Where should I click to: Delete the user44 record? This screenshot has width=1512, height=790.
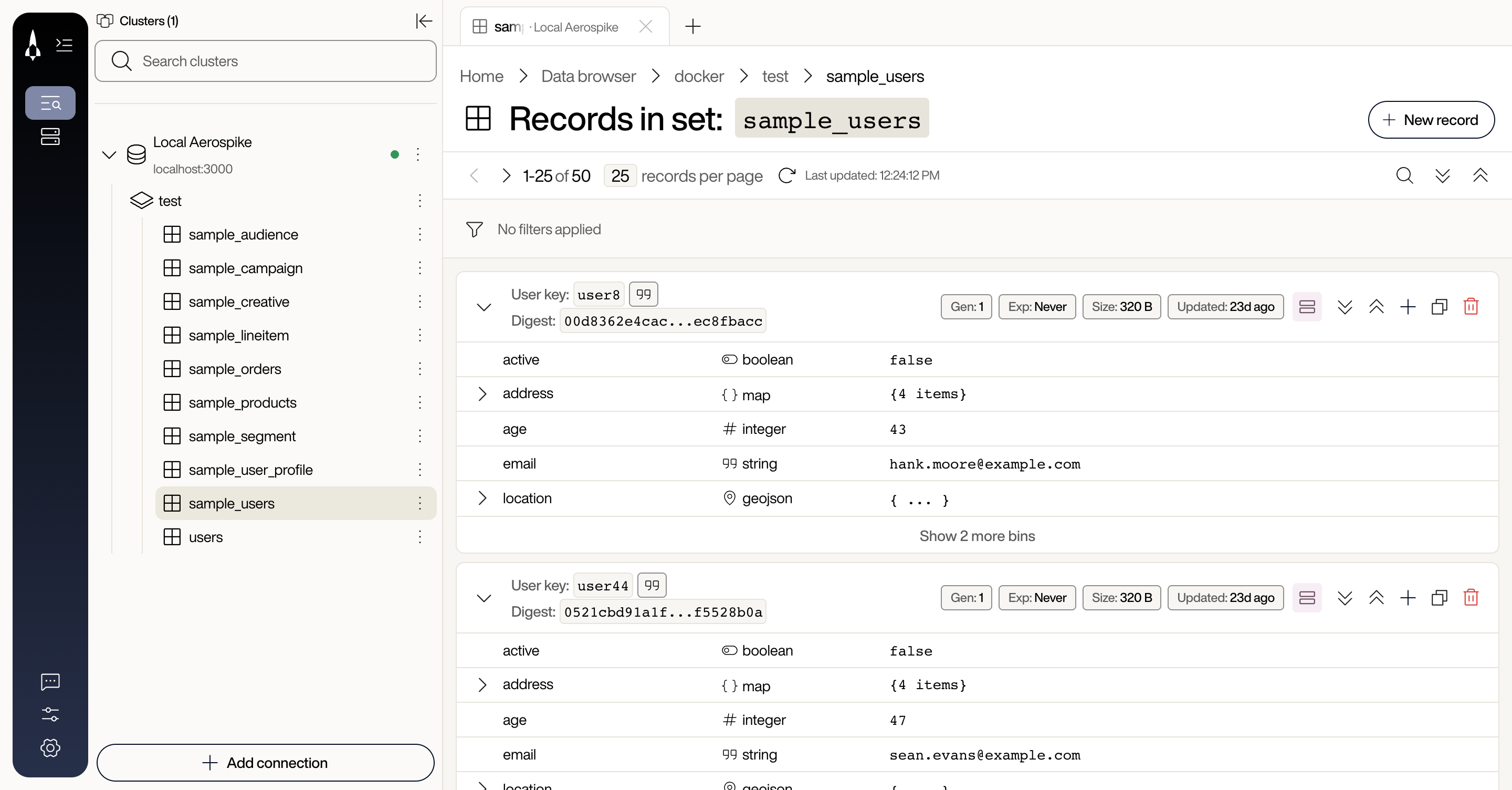tap(1471, 597)
